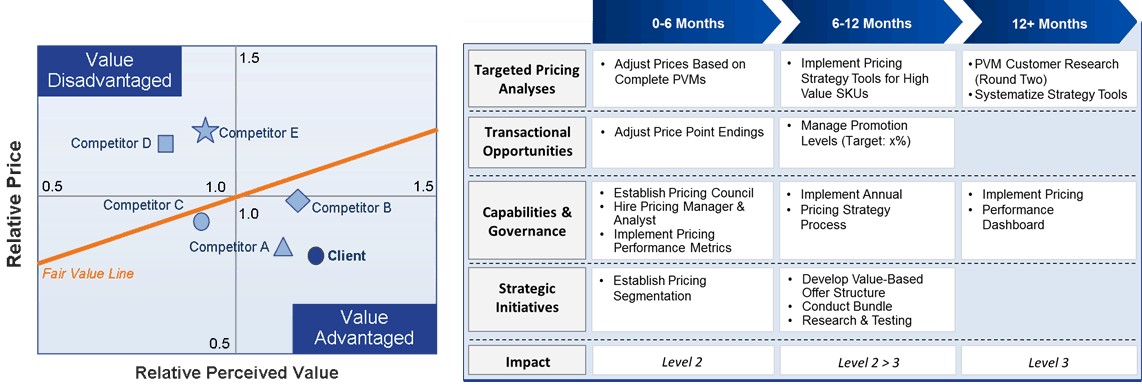Screen dimensions: 1142x389
Task: Click the Strategic Initiatives row label
Action: click(527, 299)
